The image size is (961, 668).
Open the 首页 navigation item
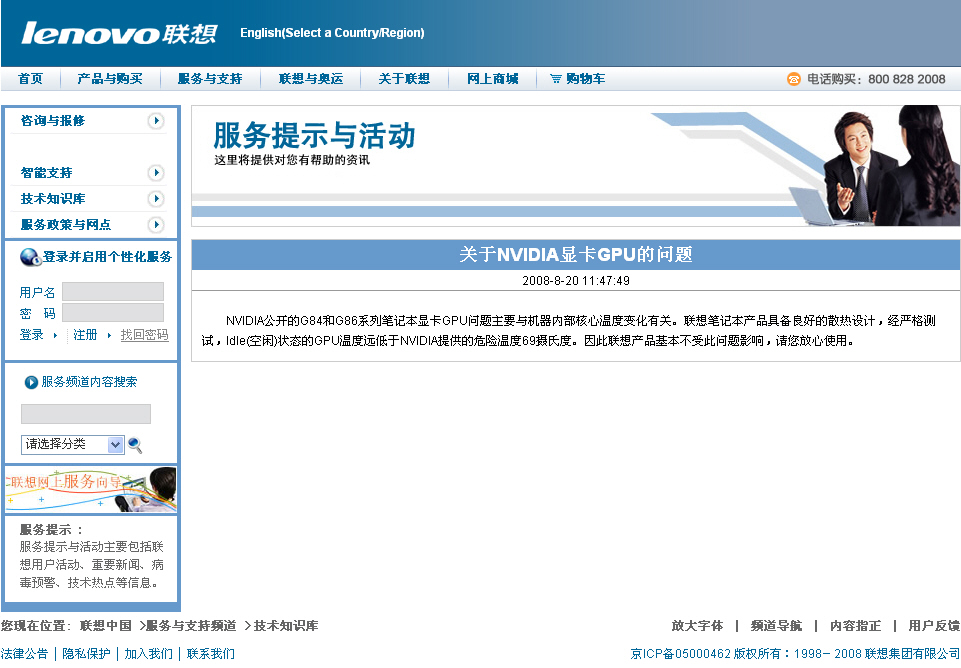click(31, 78)
